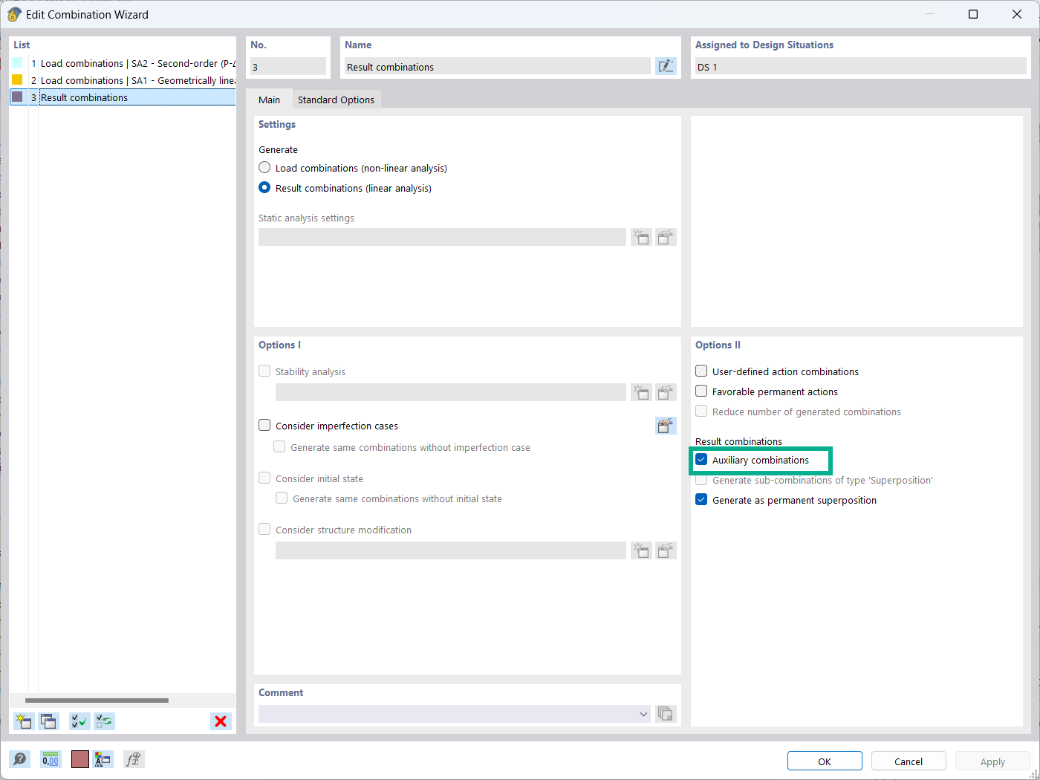Select list item 1 Load combinations SA2
The height and width of the screenshot is (780, 1040).
pos(123,63)
